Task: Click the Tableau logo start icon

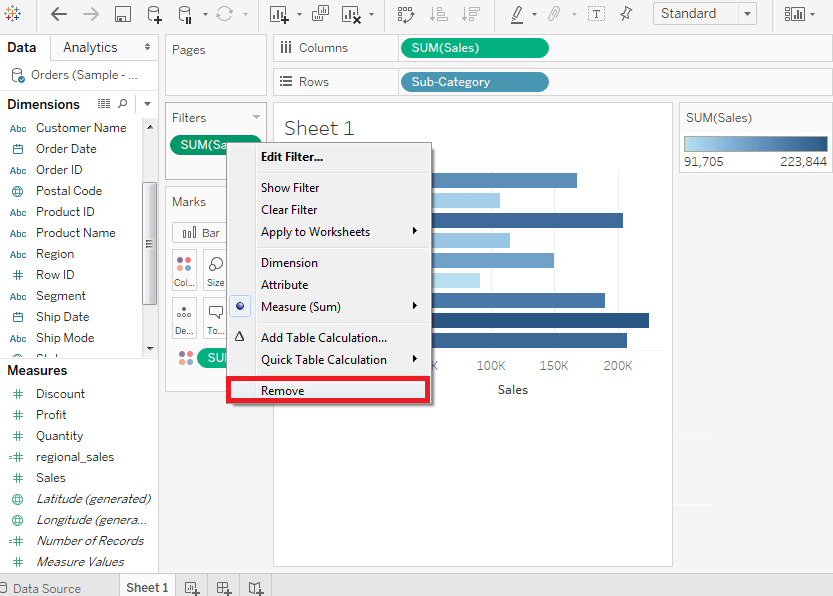Action: 12,14
